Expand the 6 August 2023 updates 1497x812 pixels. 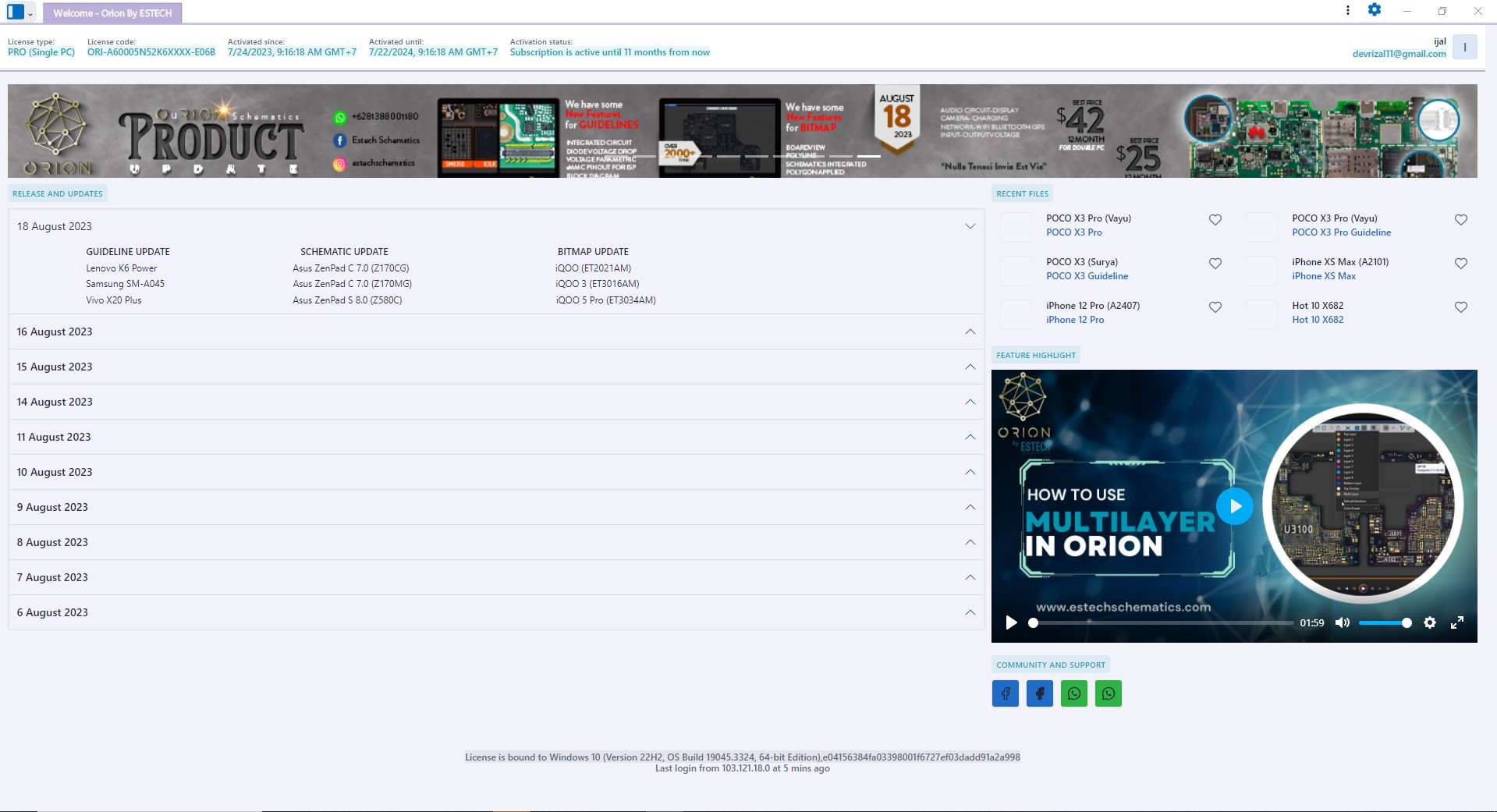(x=970, y=612)
